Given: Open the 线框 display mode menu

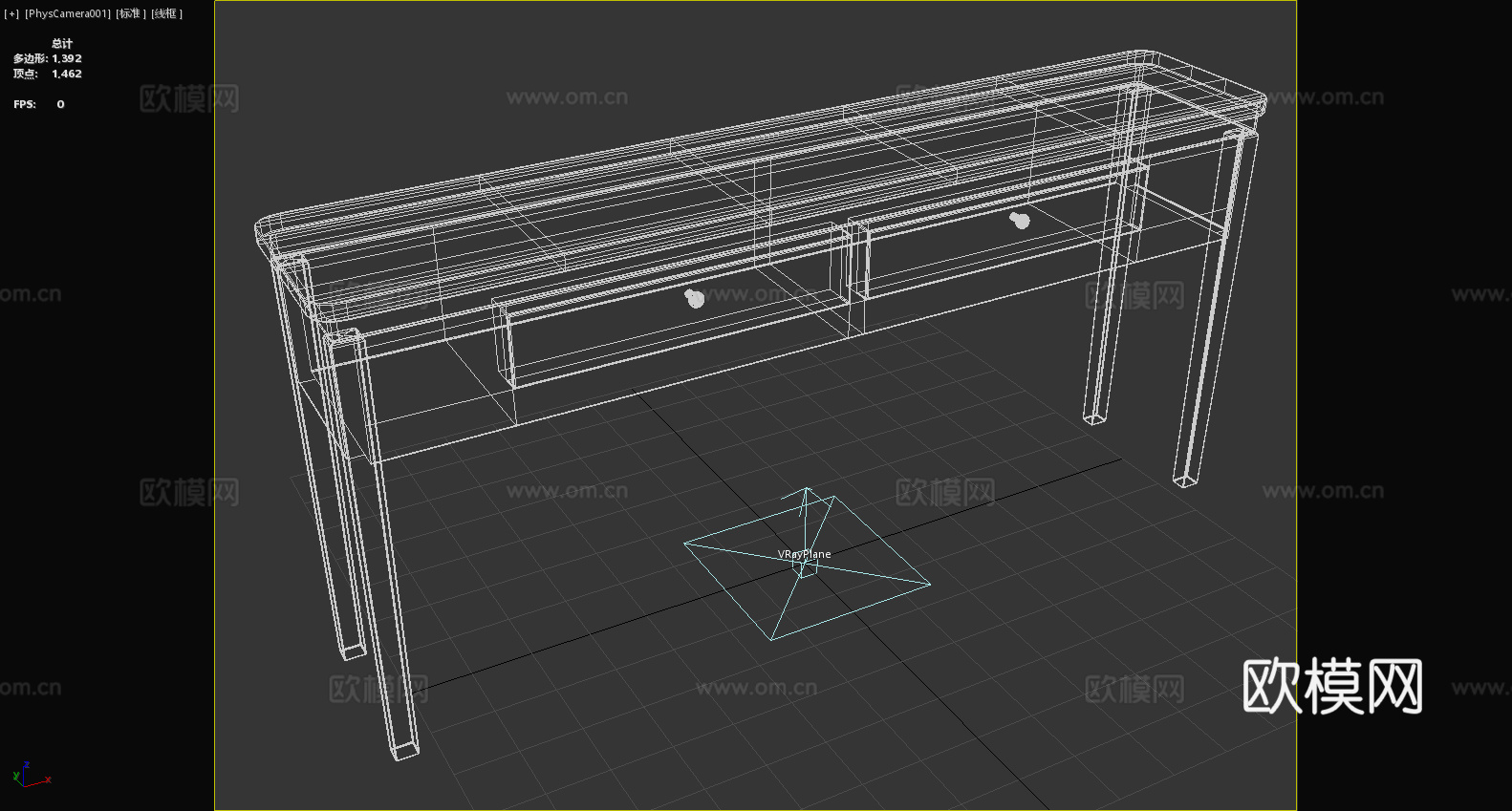Looking at the screenshot, I should coord(167,13).
